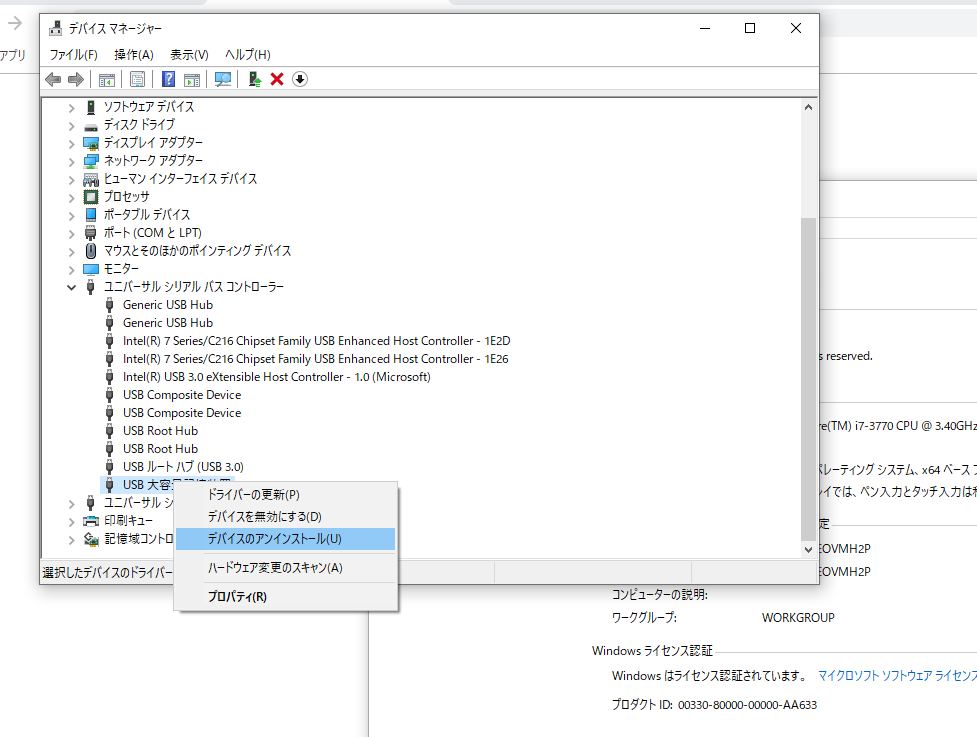977x737 pixels.
Task: Expand the ディスプレイ アダプター category
Action: [x=70, y=142]
